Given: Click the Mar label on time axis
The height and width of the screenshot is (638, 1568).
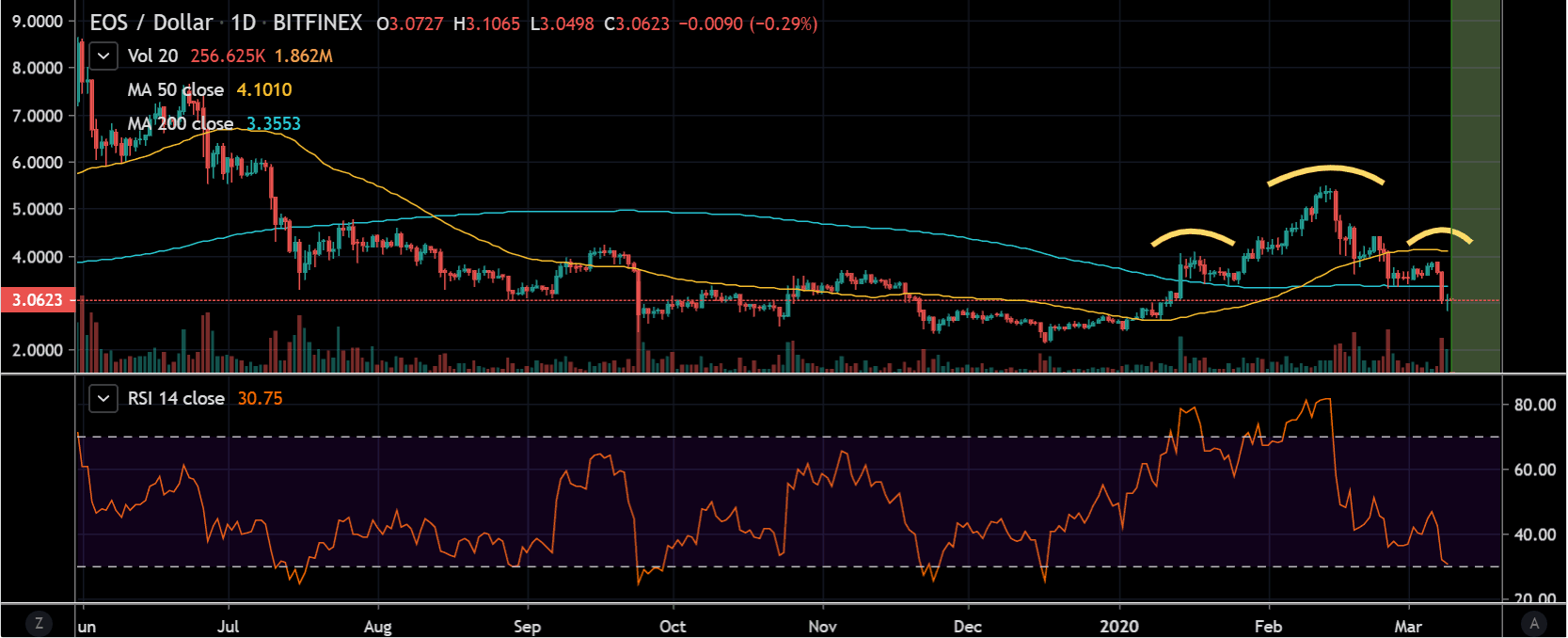Looking at the screenshot, I should 1408,627.
